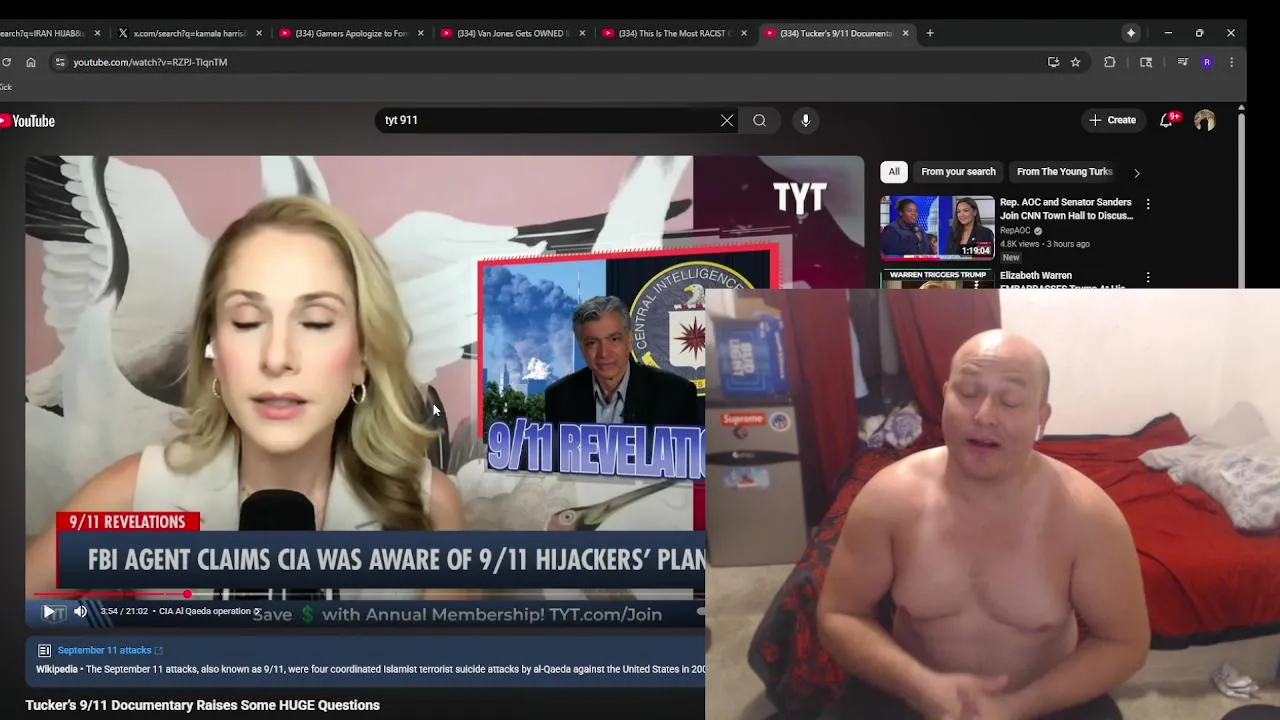Bookmark this page with the star icon

tap(1076, 62)
